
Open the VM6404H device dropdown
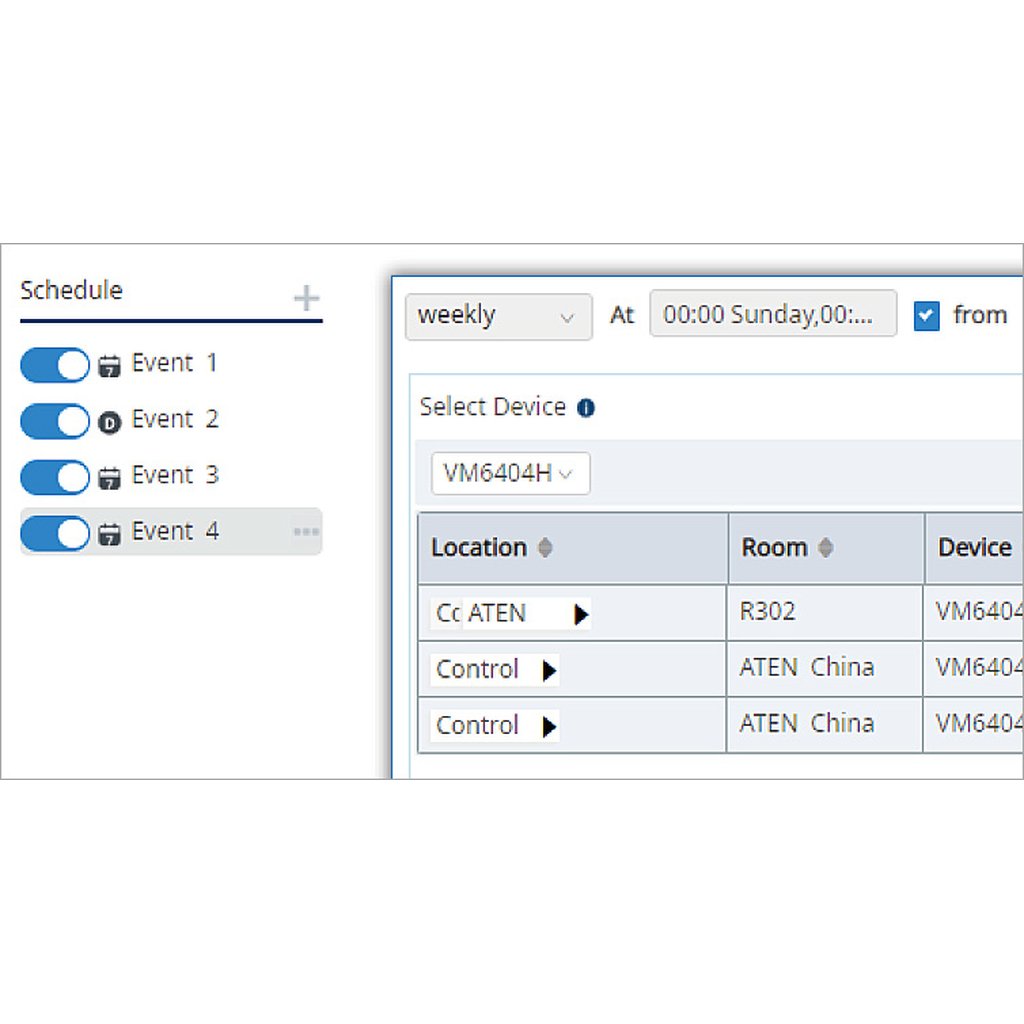510,474
